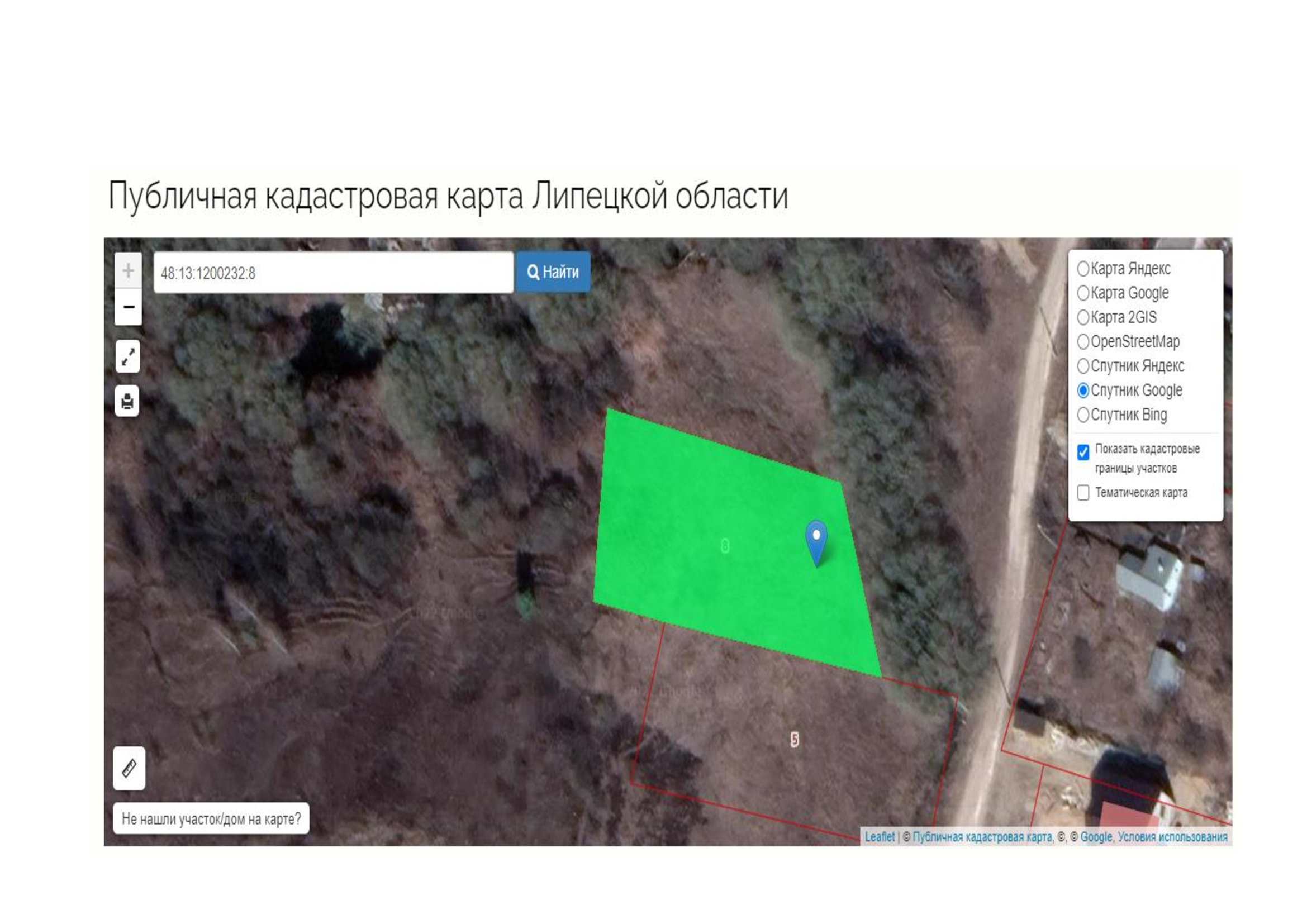This screenshot has height=924, width=1307.
Task: Print the map using printer icon
Action: [127, 401]
